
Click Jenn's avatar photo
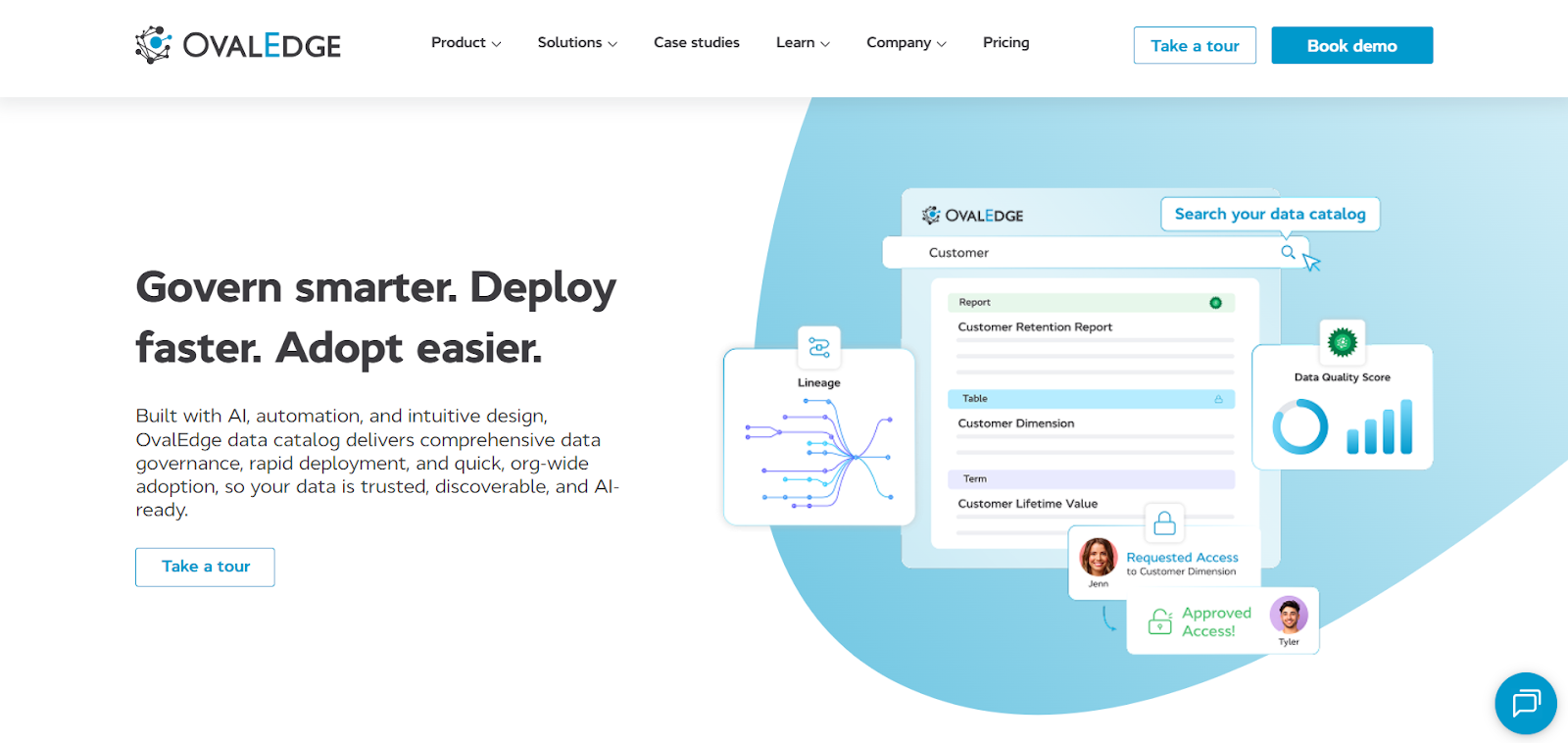click(1099, 557)
